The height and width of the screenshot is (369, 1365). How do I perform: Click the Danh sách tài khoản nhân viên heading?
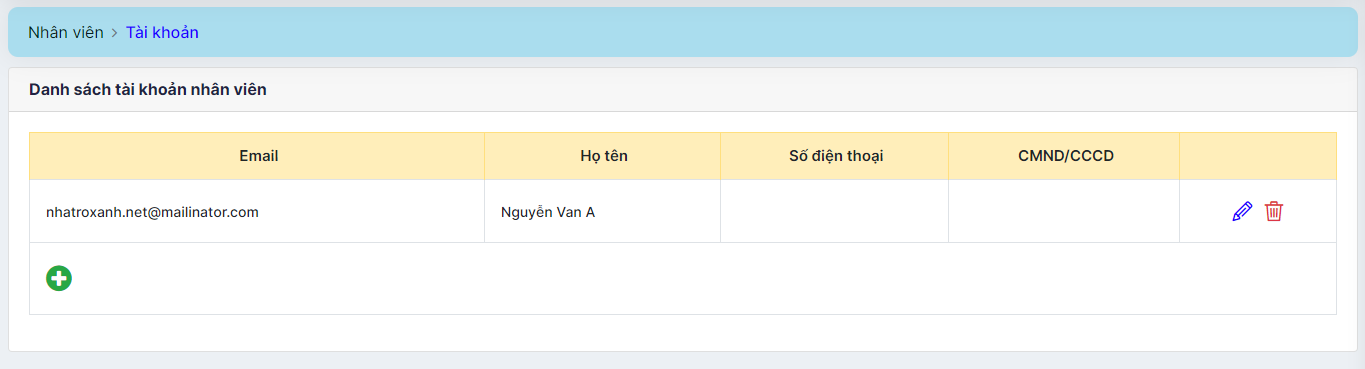[148, 90]
